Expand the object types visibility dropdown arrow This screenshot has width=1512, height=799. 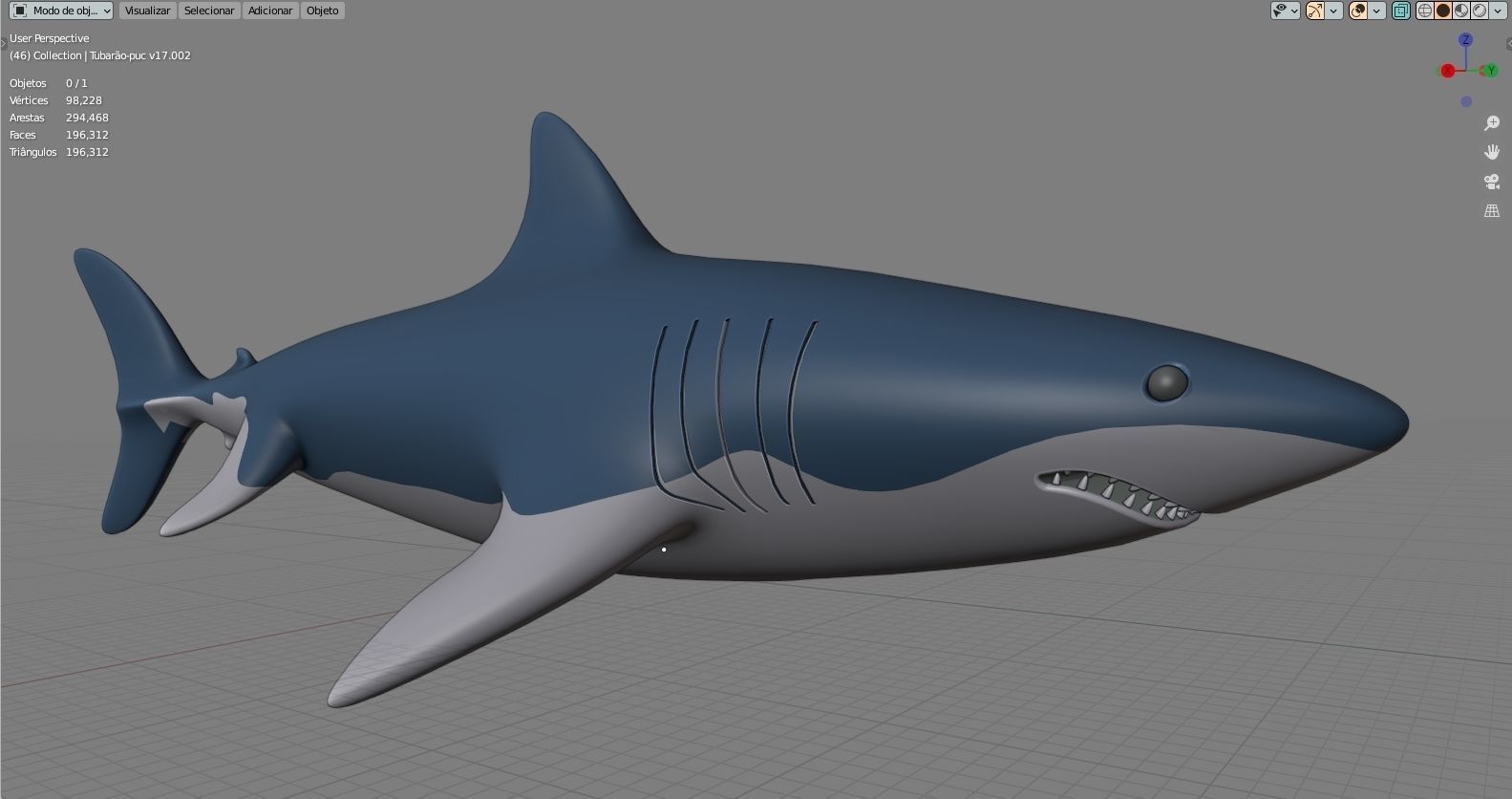[1294, 11]
